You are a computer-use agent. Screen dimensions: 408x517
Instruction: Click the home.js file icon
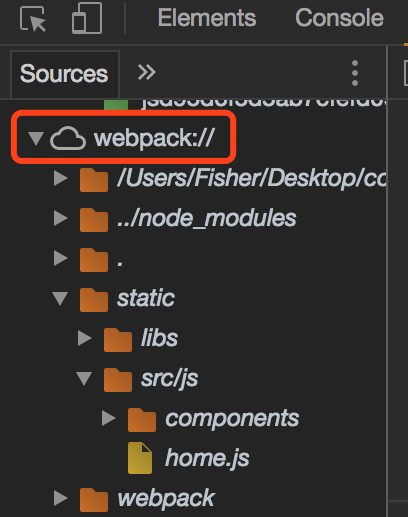[x=140, y=458]
